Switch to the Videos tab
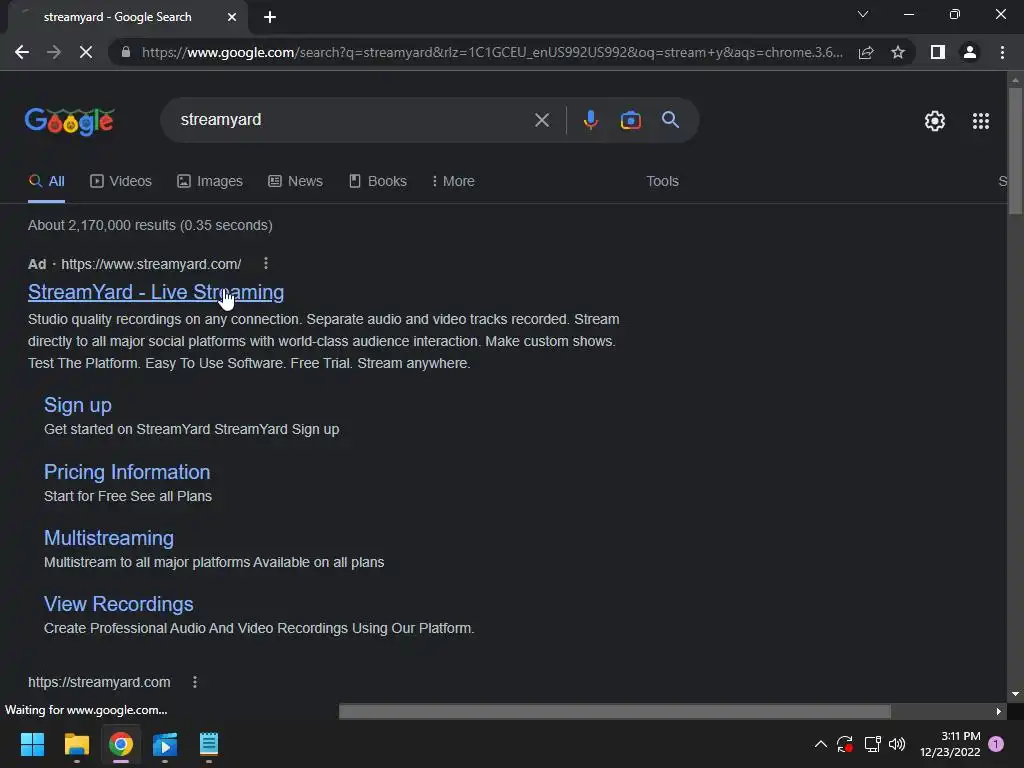This screenshot has height=768, width=1024. click(x=121, y=181)
